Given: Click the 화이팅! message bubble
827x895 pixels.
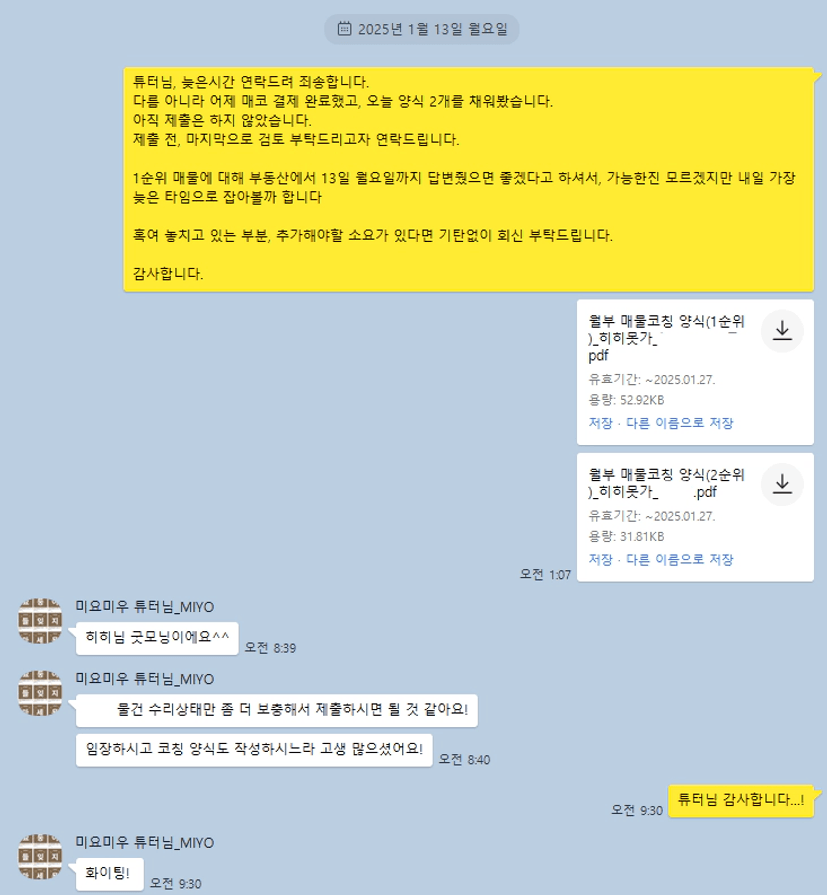Looking at the screenshot, I should pyautogui.click(x=109, y=874).
